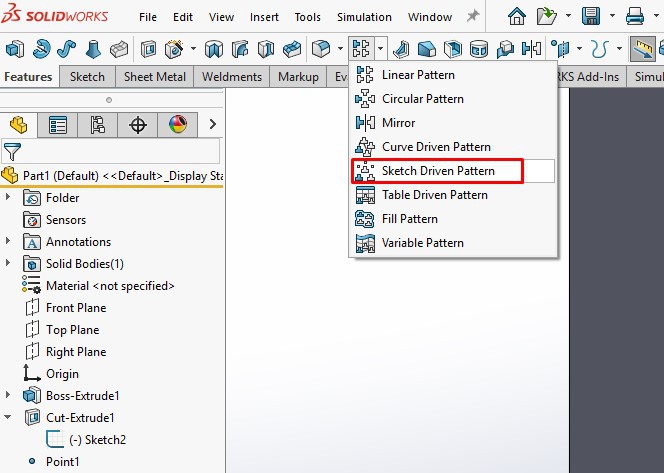Select Boundary Boss/Base tool icon
This screenshot has height=473, width=664.
[119, 49]
